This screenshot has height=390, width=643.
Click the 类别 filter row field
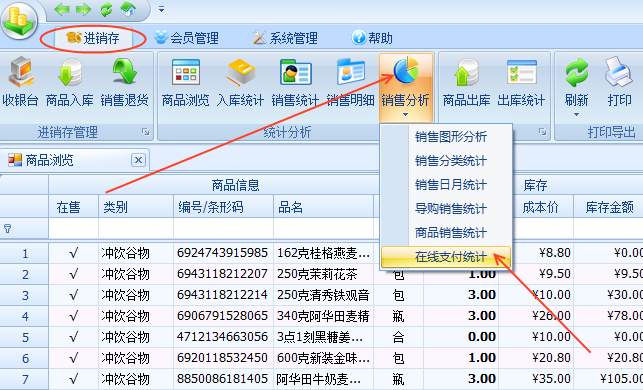[x=136, y=228]
